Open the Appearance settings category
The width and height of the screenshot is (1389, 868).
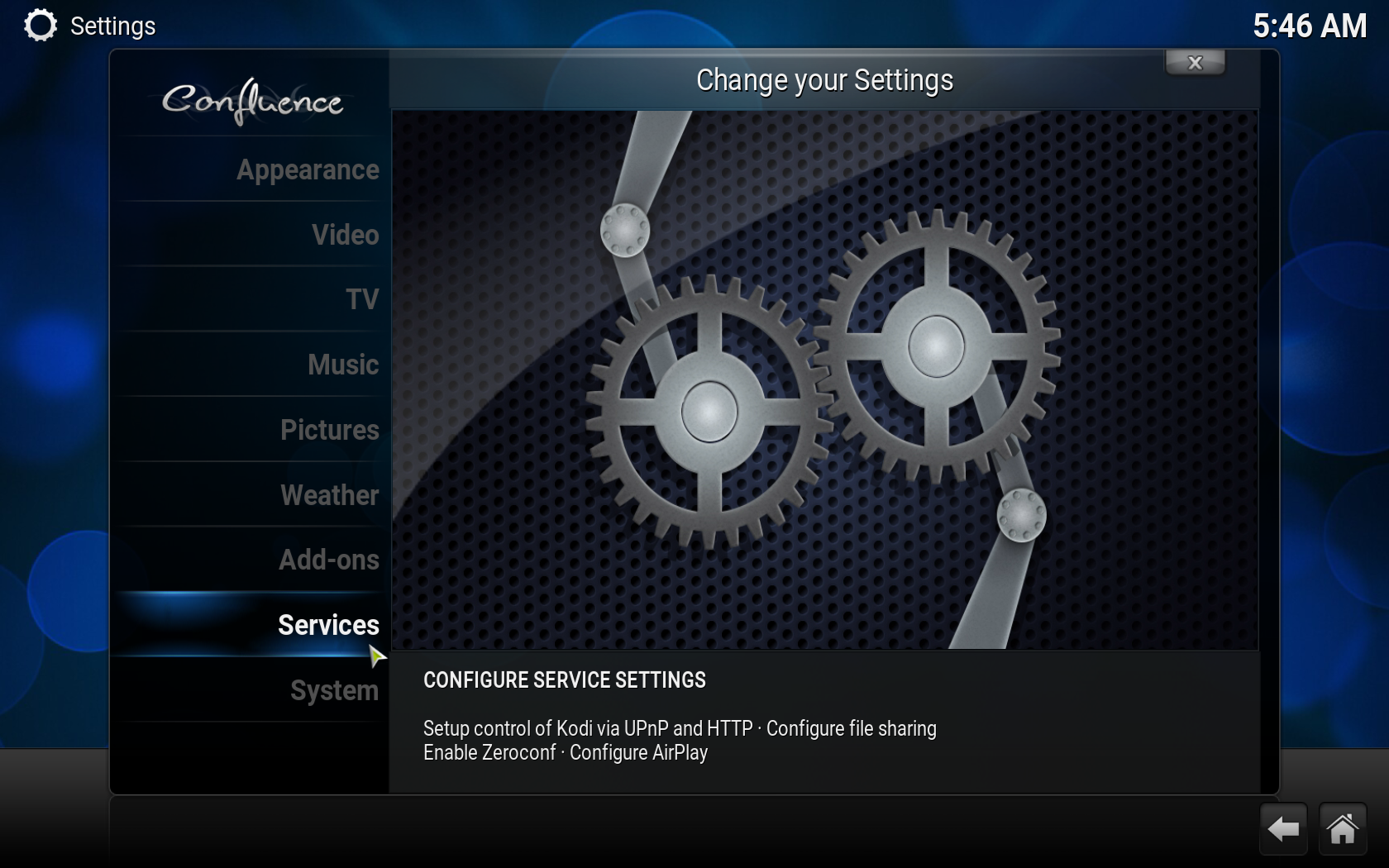pos(250,169)
